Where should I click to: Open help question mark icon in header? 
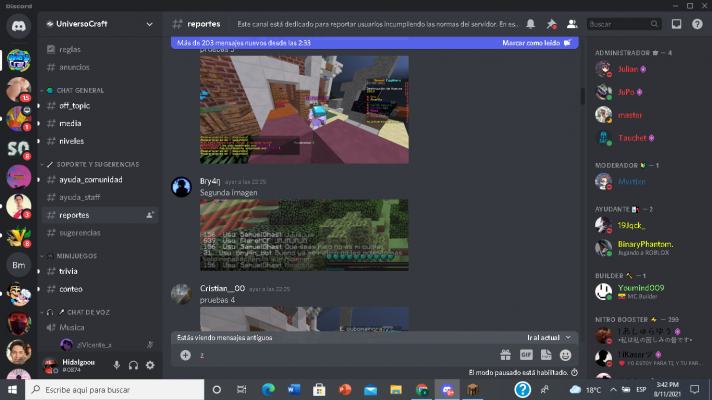(x=697, y=24)
